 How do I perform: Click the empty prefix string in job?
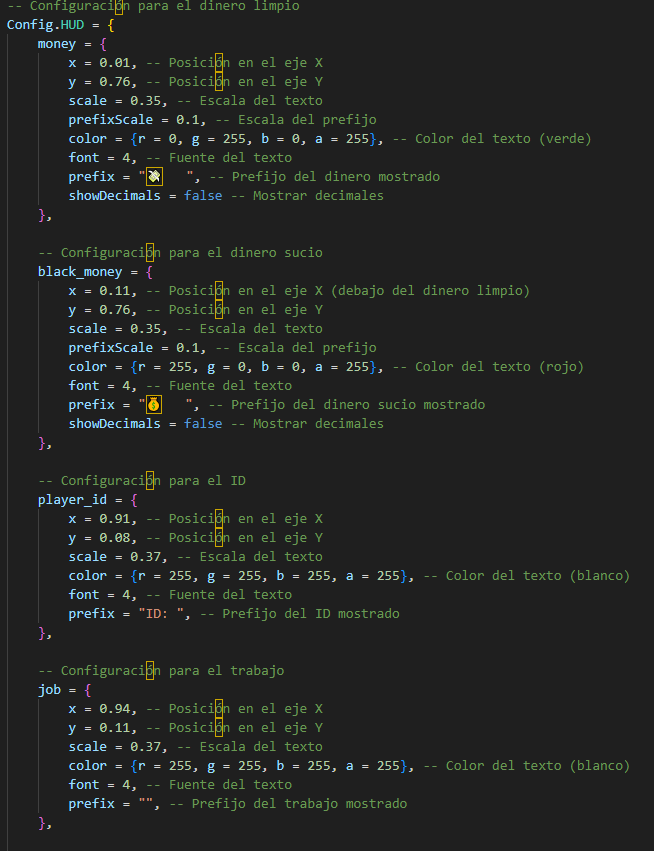click(x=145, y=804)
